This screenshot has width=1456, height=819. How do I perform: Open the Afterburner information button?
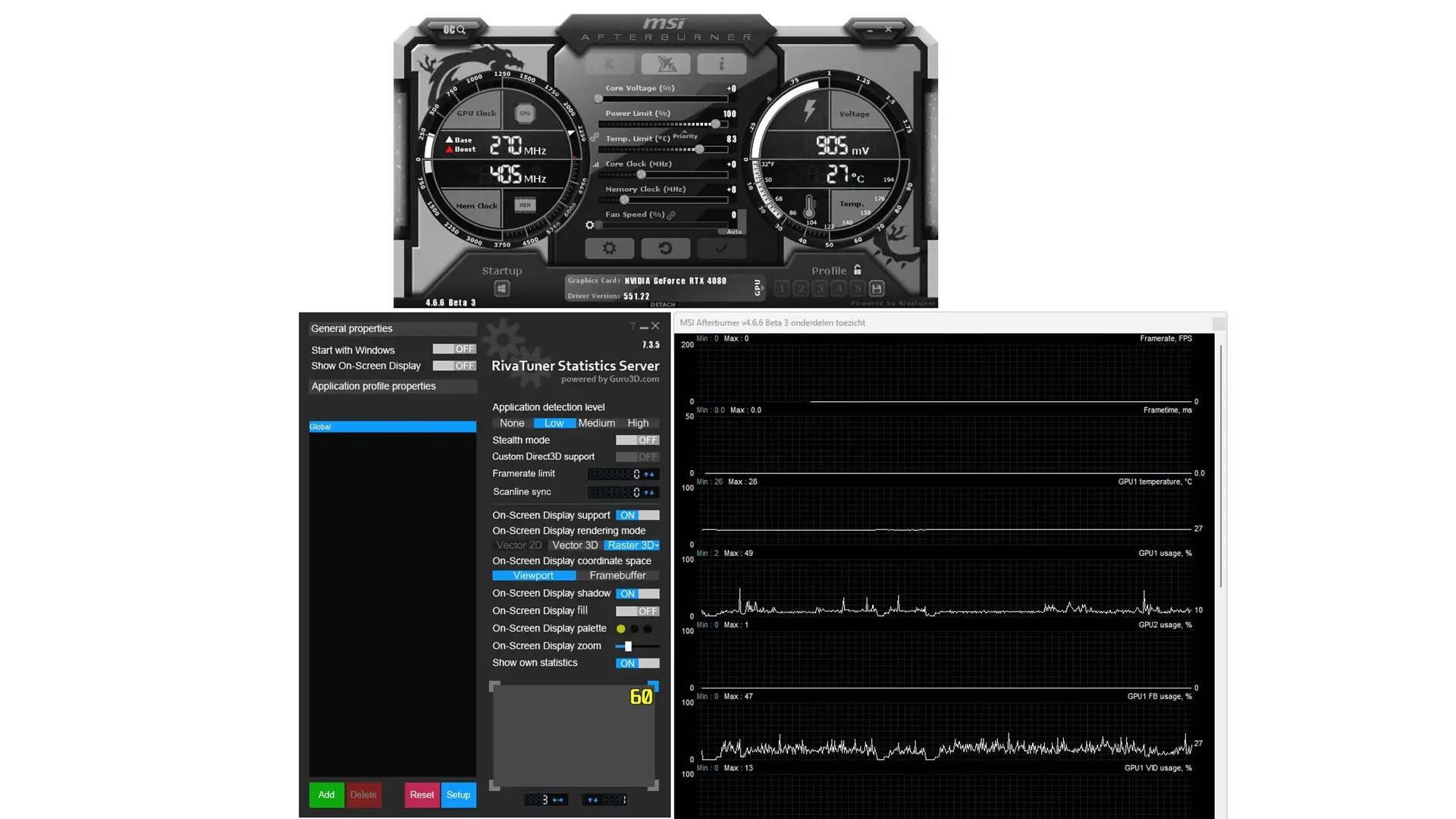(722, 64)
